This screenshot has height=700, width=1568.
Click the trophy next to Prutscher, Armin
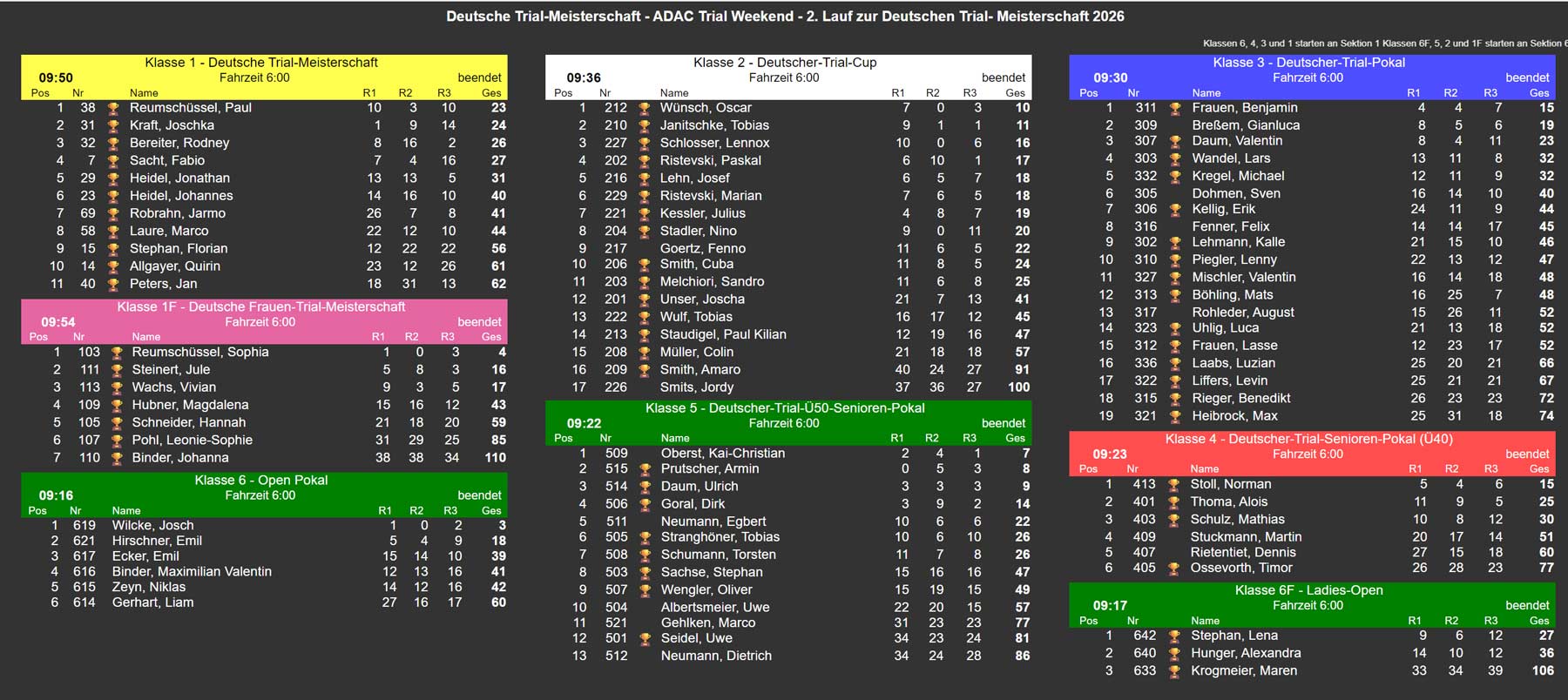[x=645, y=469]
